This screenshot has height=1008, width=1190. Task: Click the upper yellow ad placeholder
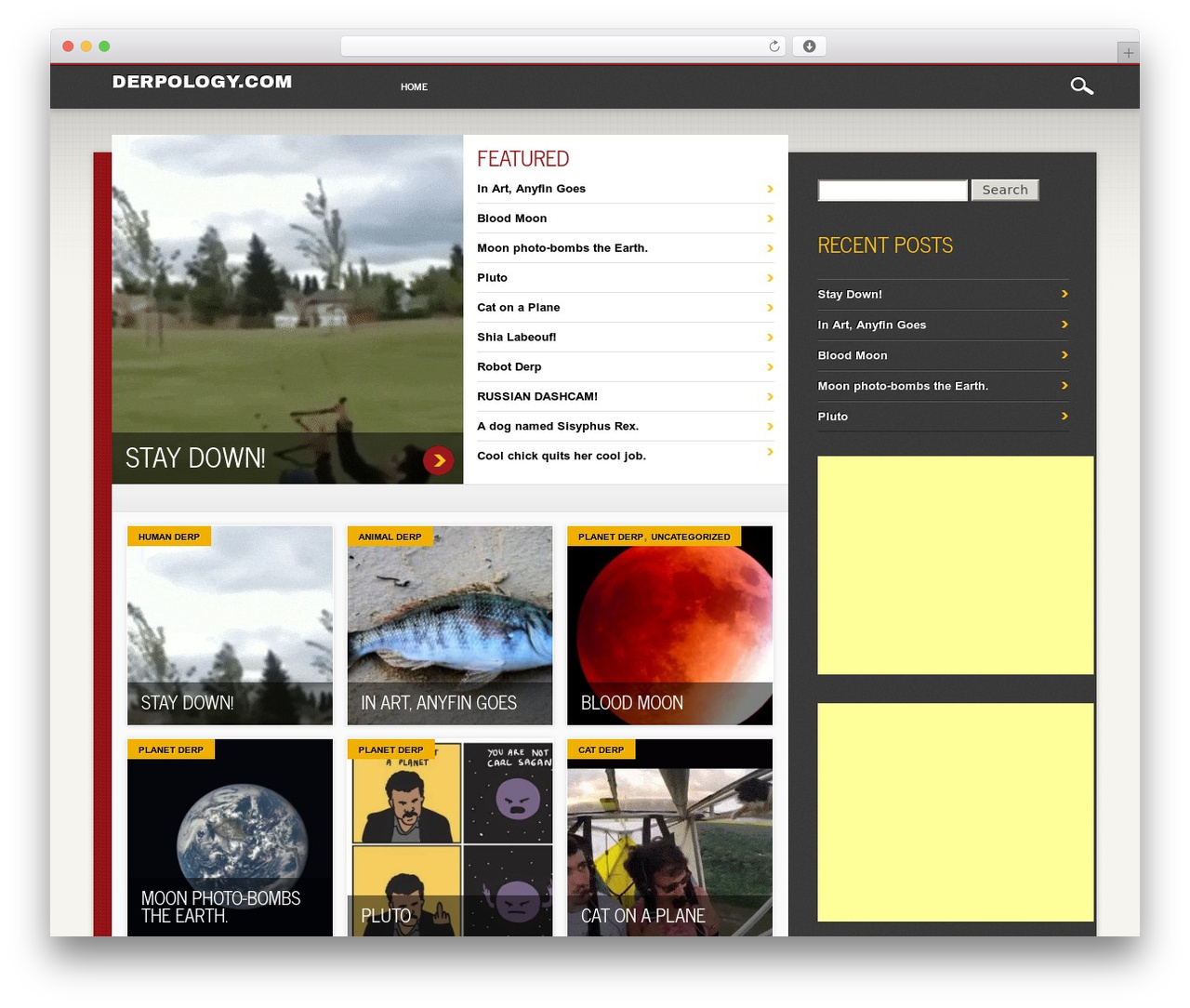tap(955, 565)
